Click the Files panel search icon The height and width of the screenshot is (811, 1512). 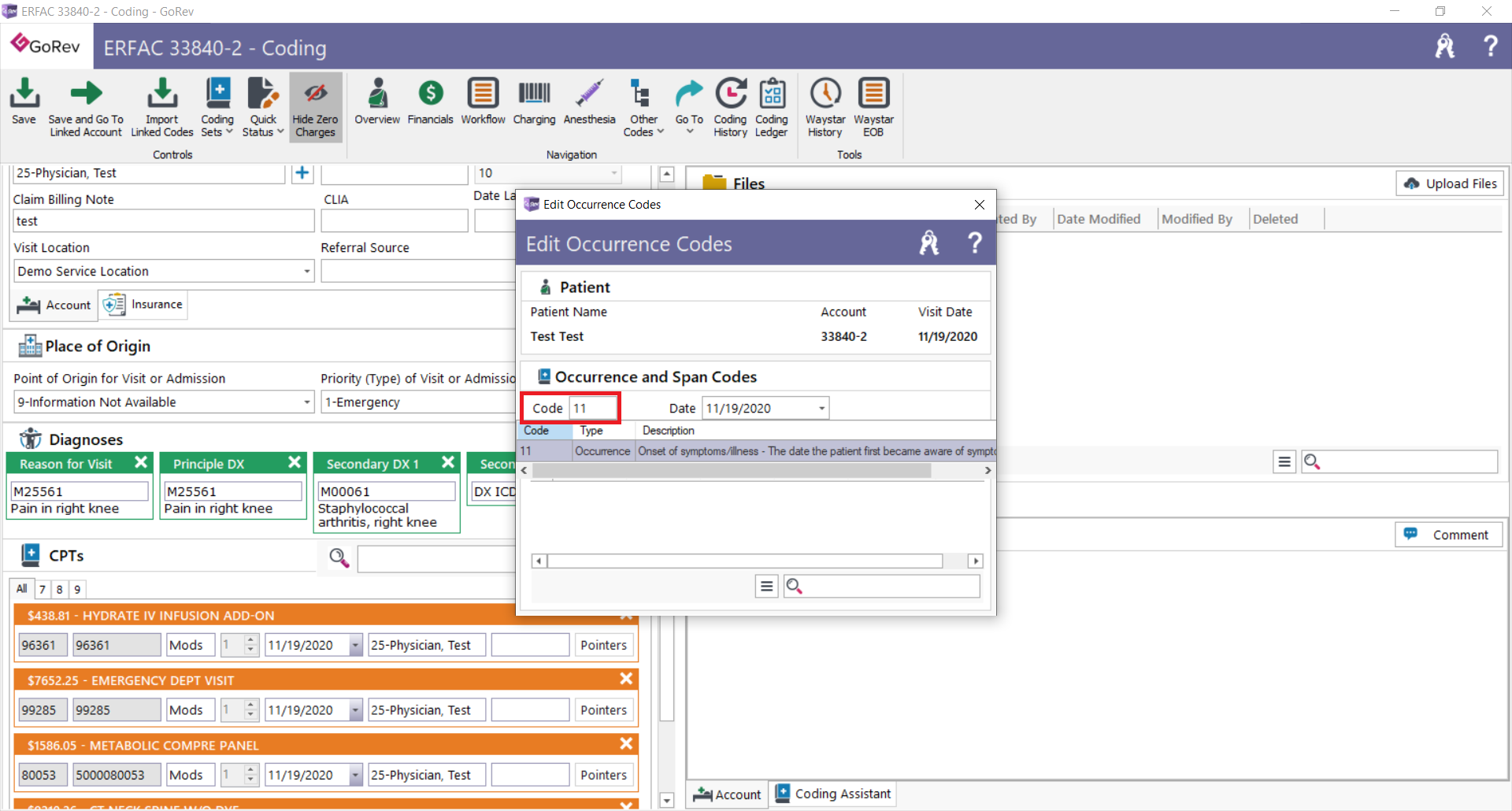click(x=1311, y=462)
